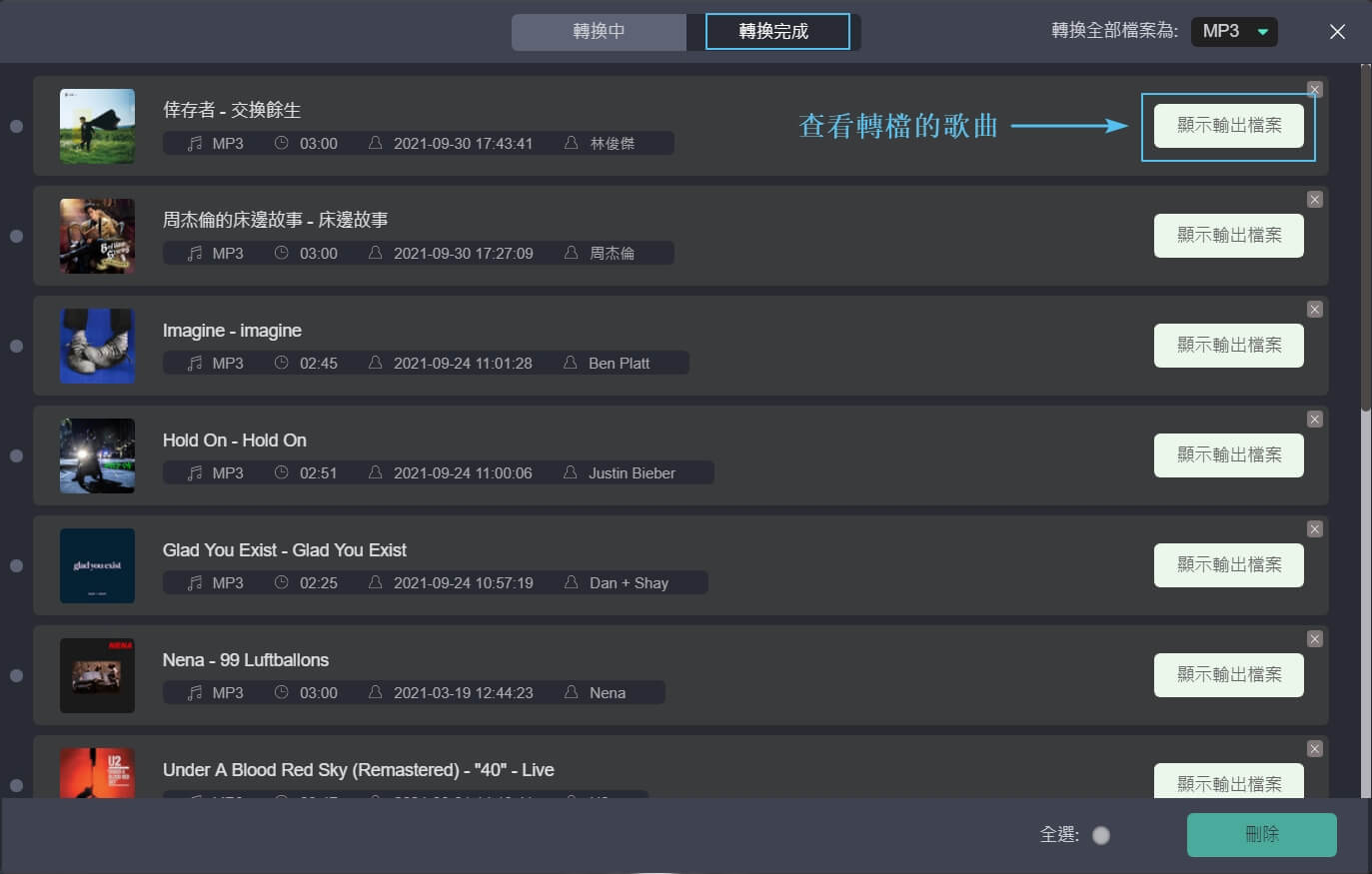The image size is (1372, 874).
Task: Toggle the 全選 select-all radio button
Action: pos(1101,835)
